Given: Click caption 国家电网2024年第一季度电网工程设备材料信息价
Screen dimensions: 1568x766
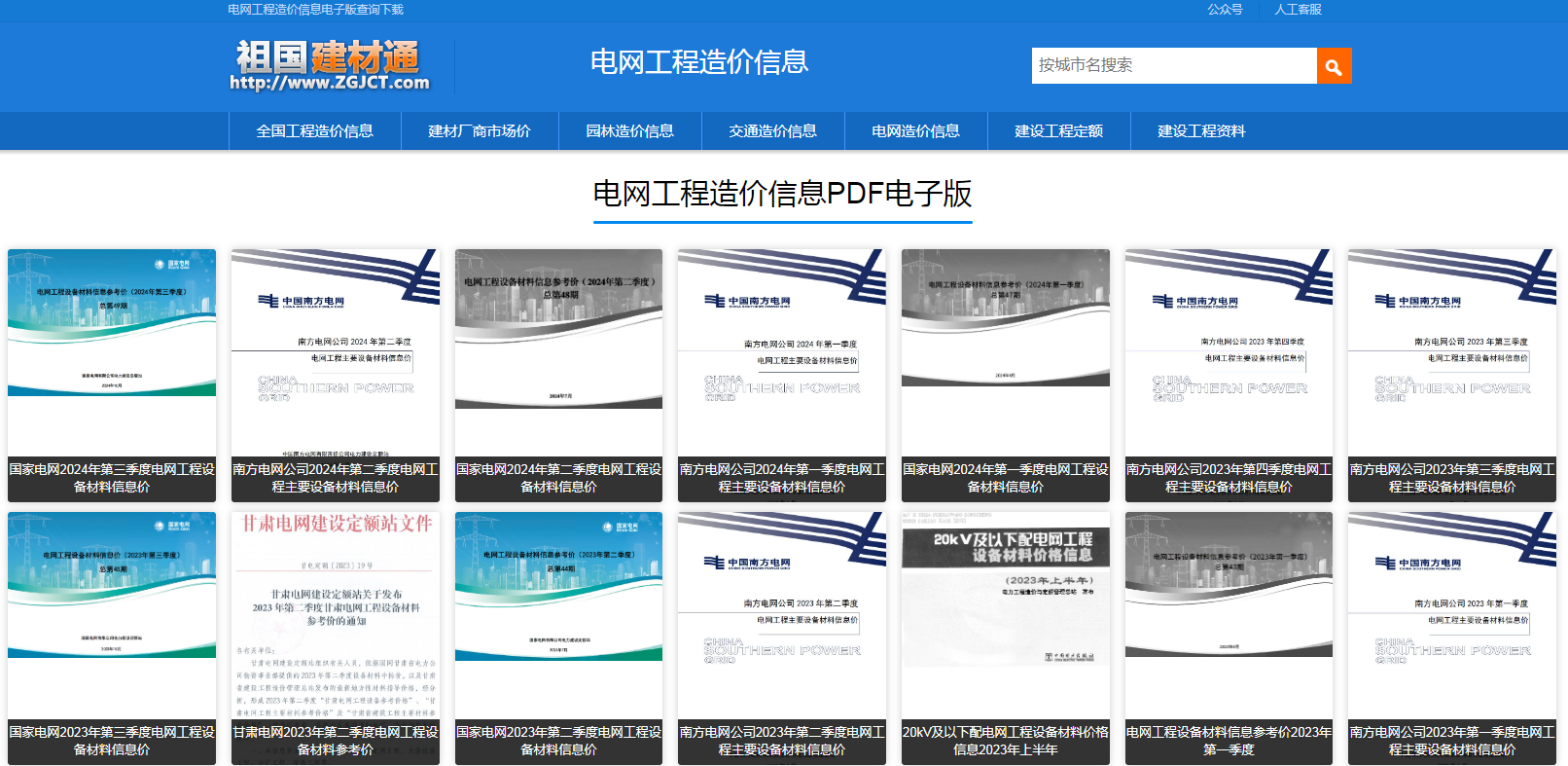Looking at the screenshot, I should [1006, 479].
